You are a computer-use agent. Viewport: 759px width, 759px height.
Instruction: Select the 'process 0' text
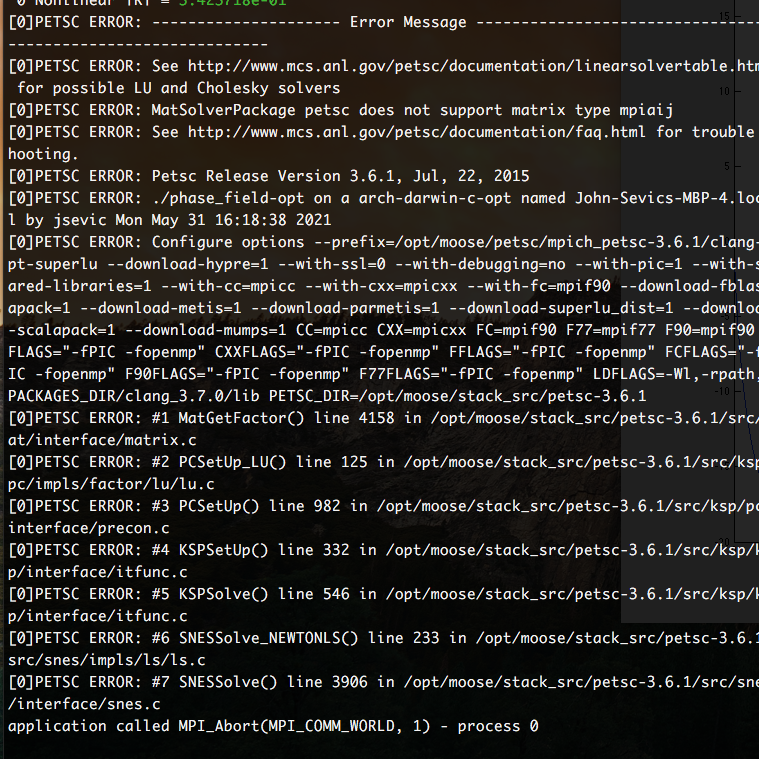point(498,727)
